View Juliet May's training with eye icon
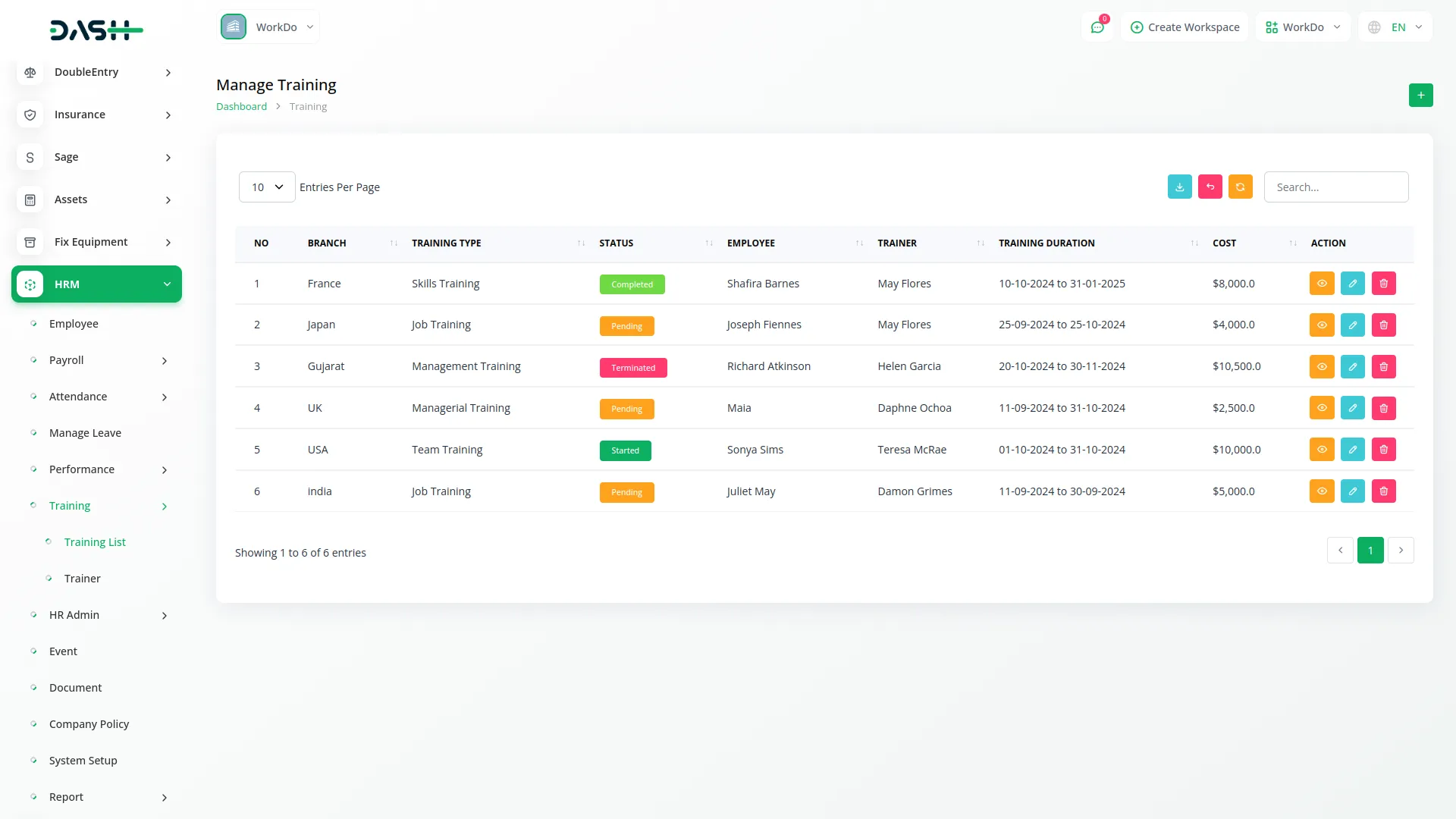The image size is (1456, 819). (1321, 491)
